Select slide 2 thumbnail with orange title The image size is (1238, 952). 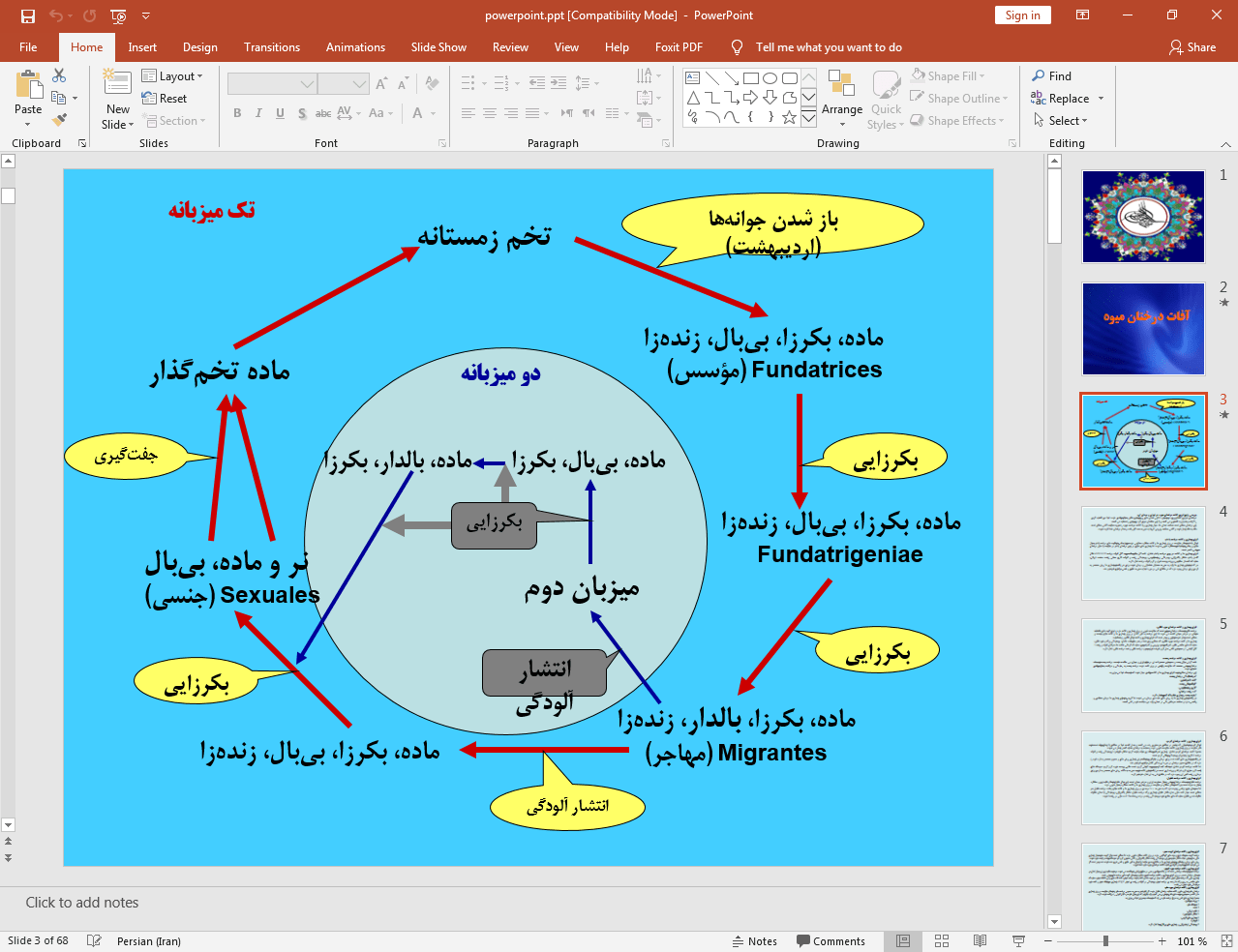click(1143, 329)
